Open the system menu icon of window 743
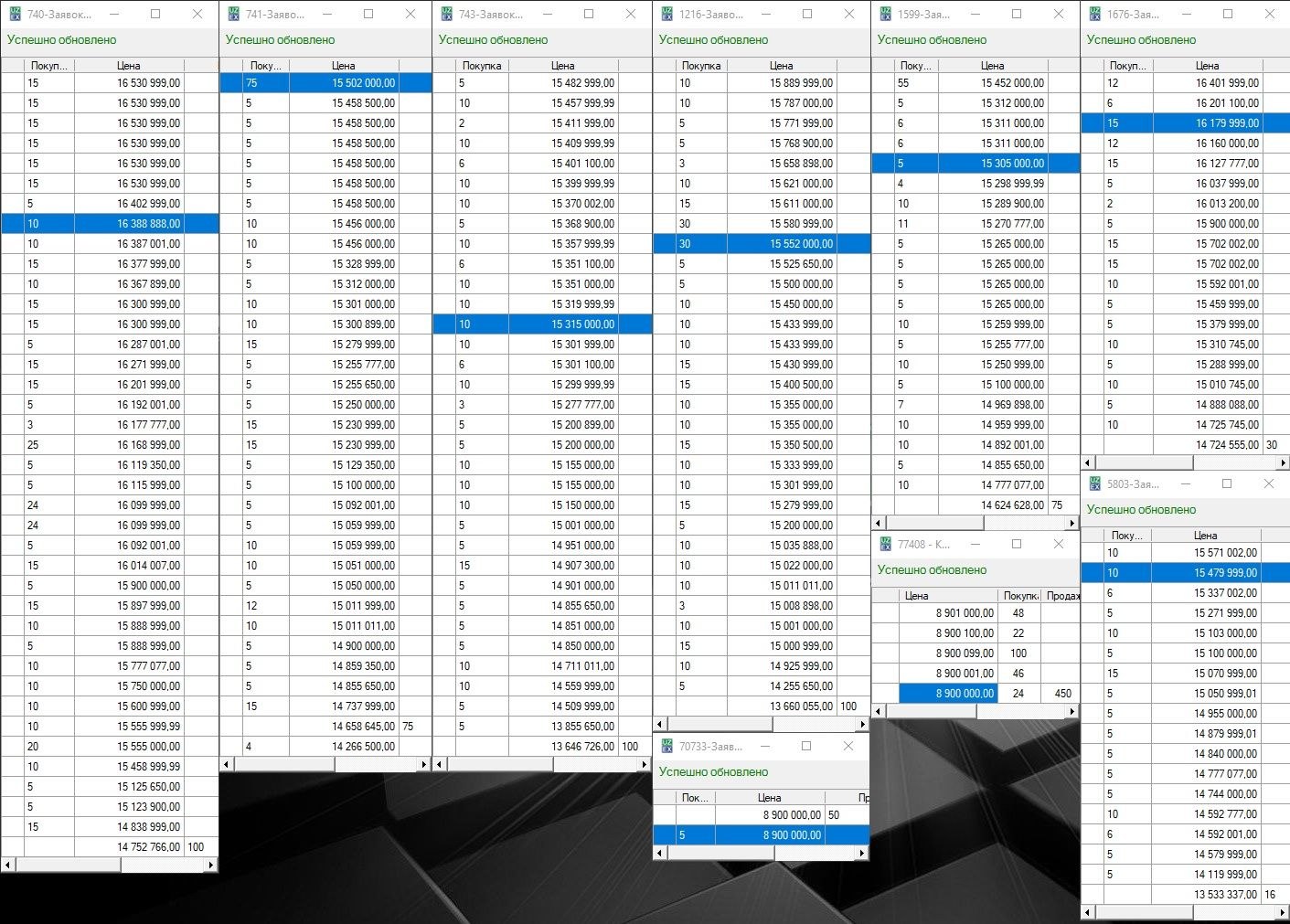The image size is (1290, 924). [x=446, y=15]
